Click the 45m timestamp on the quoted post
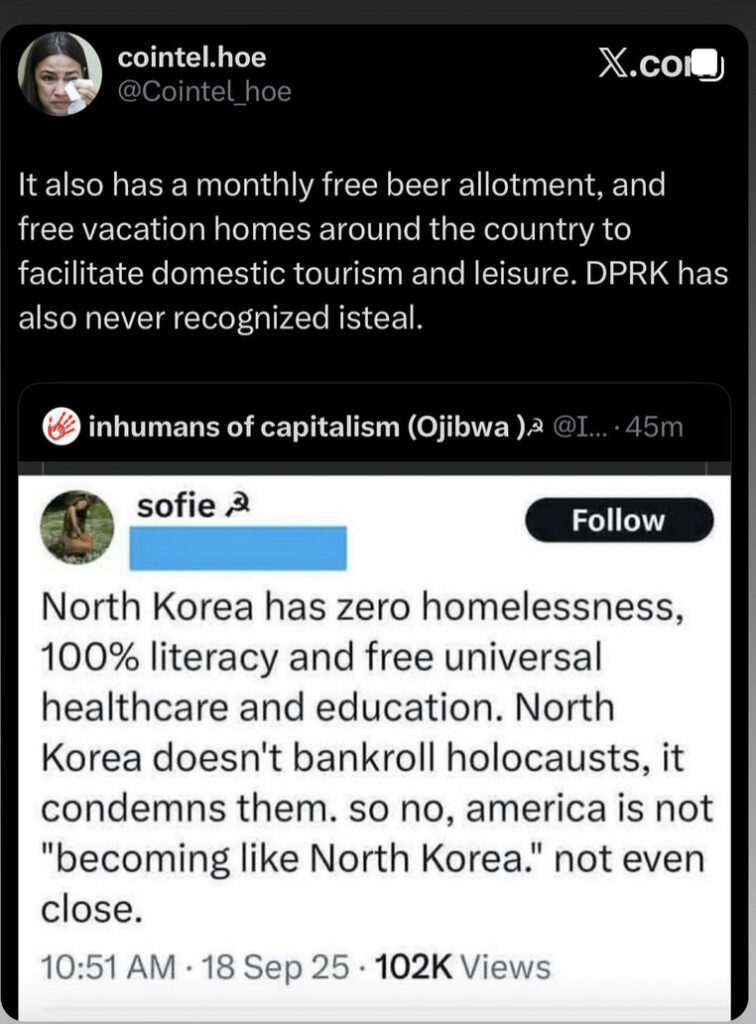Image resolution: width=756 pixels, height=1024 pixels. pos(656,428)
